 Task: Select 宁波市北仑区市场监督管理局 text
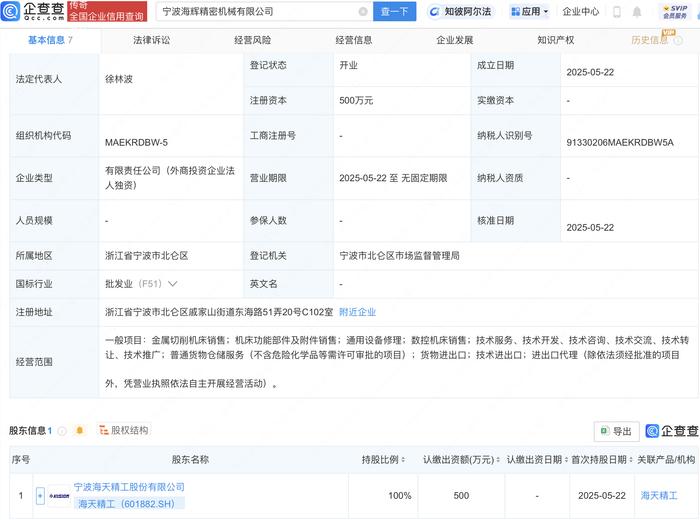click(x=399, y=256)
